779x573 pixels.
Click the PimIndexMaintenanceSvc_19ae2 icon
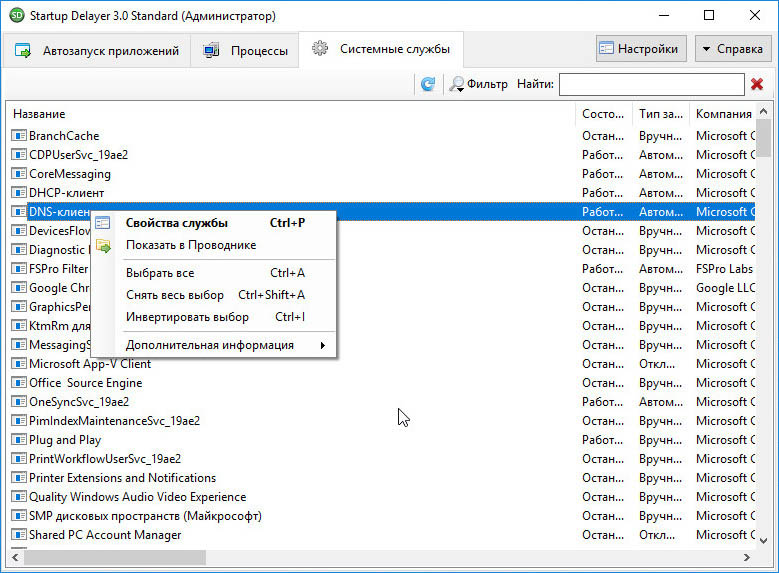(18, 421)
